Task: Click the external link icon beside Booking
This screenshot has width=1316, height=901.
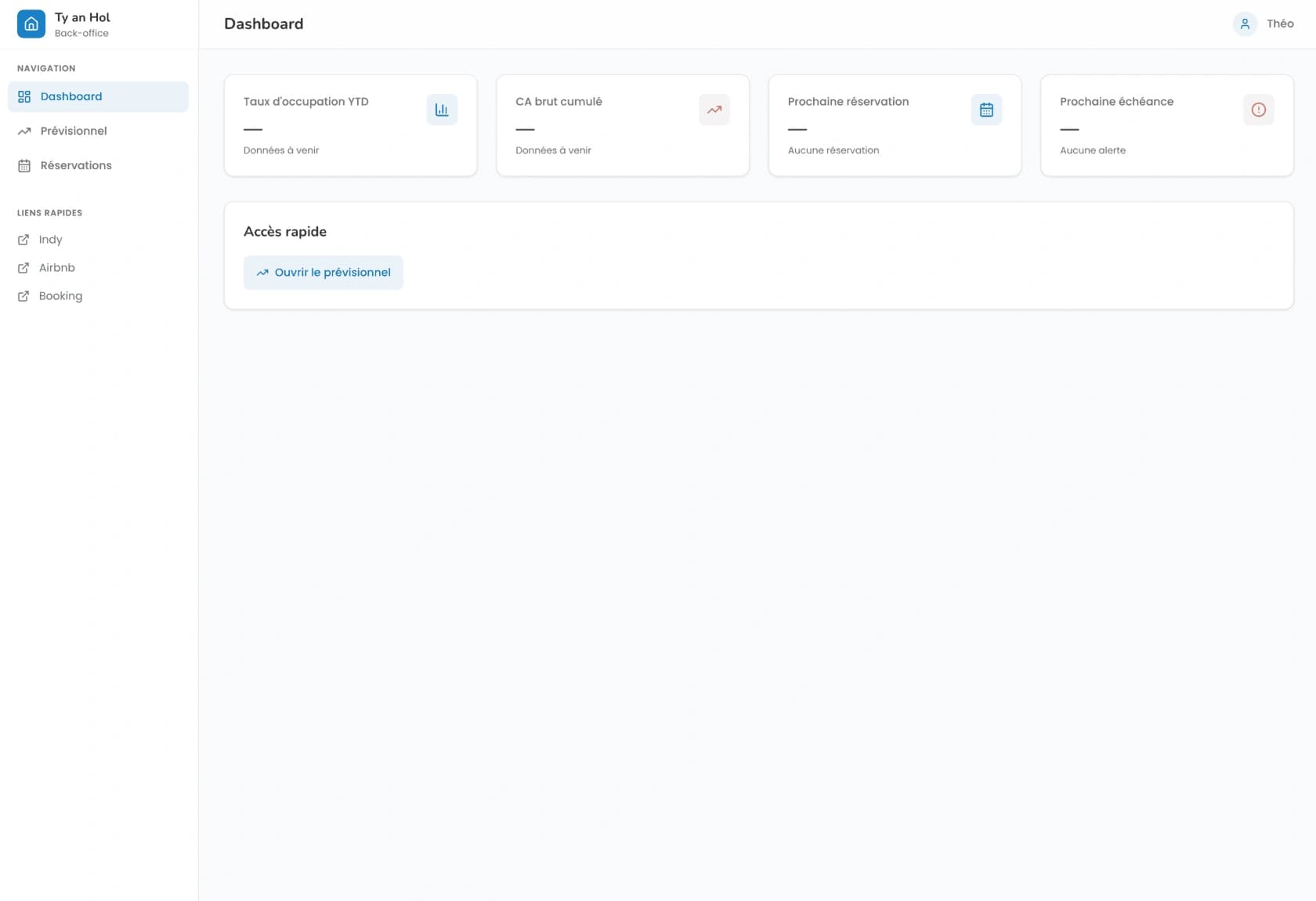Action: pyautogui.click(x=23, y=296)
